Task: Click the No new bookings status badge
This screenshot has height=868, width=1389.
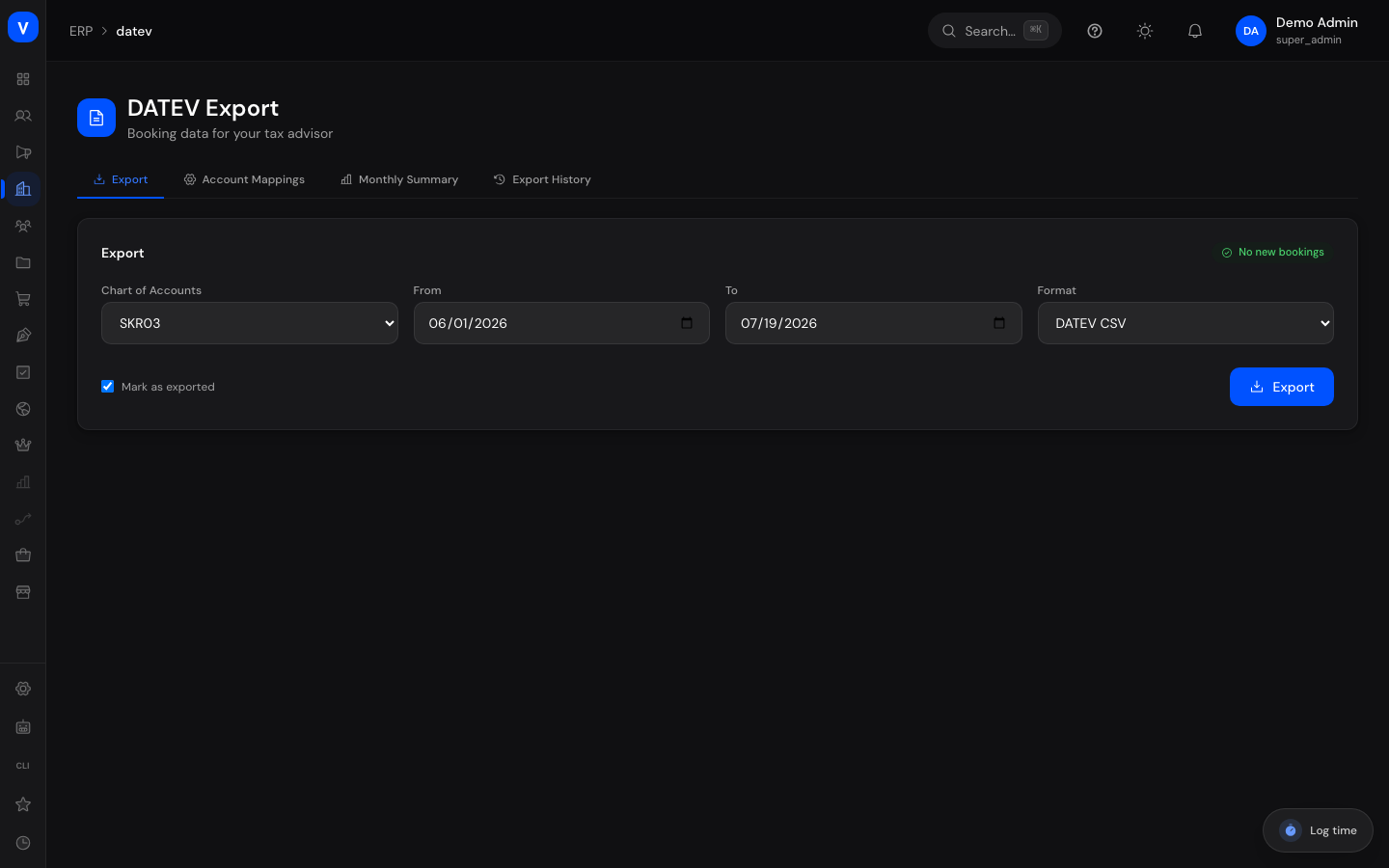Action: coord(1273,253)
